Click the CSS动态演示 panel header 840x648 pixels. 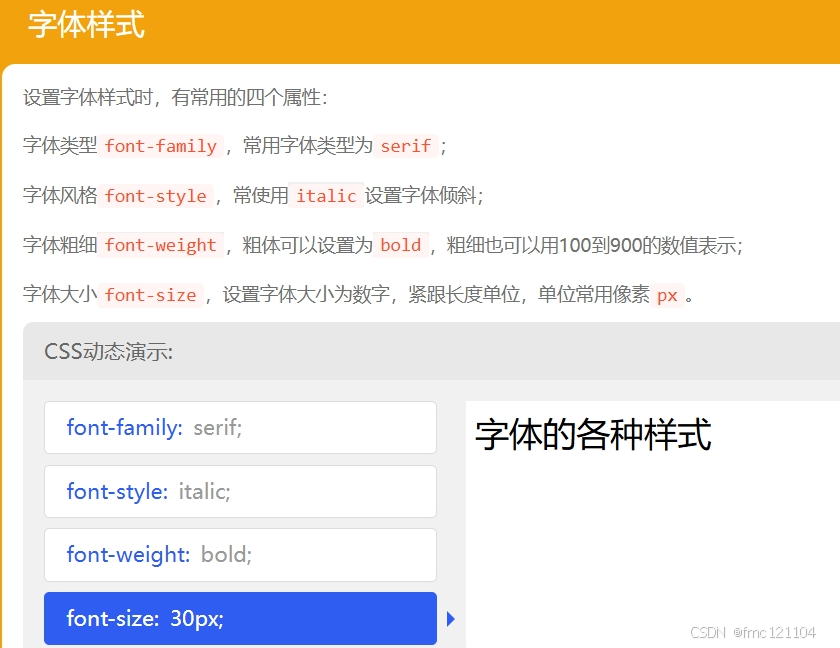click(108, 352)
